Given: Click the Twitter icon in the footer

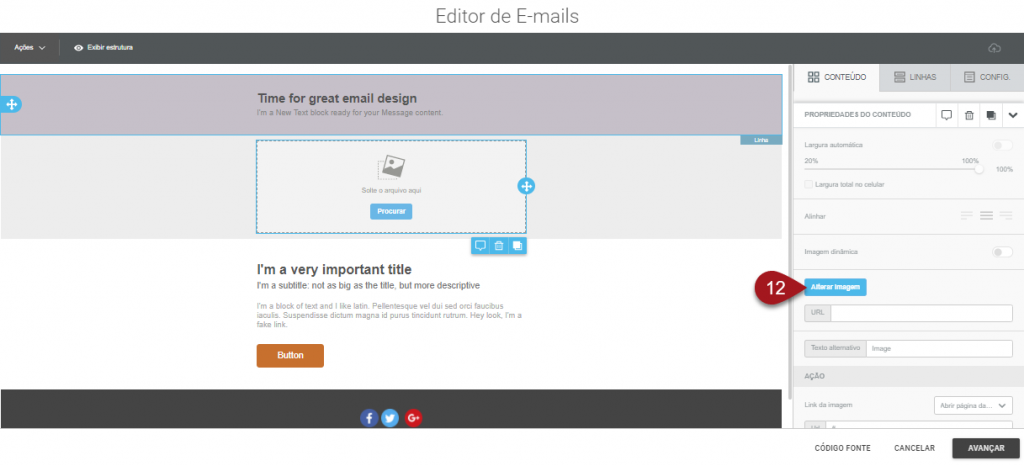Looking at the screenshot, I should [x=390, y=418].
